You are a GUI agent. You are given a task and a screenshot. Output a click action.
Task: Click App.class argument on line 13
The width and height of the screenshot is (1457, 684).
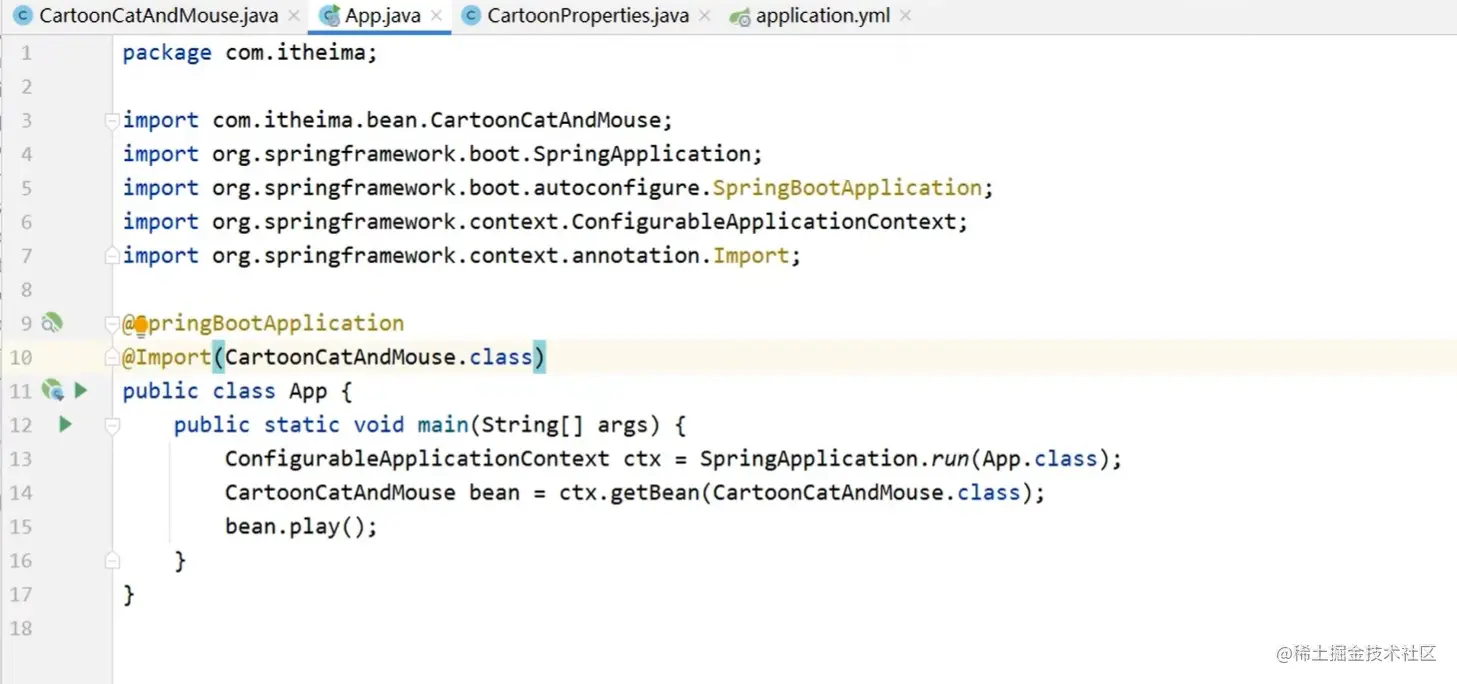[x=1040, y=459]
